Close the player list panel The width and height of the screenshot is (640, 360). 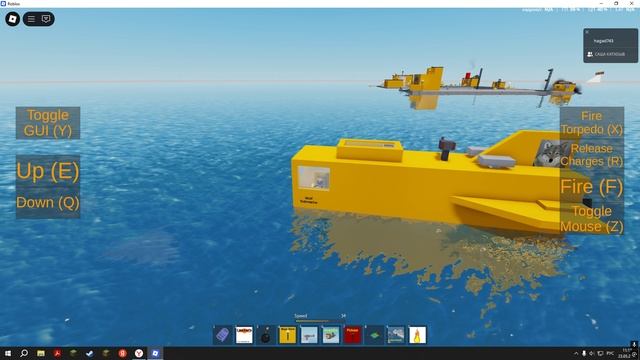pyautogui.click(x=587, y=32)
